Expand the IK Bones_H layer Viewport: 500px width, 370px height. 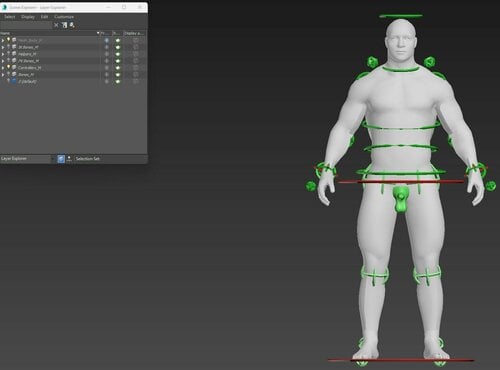tap(3, 47)
